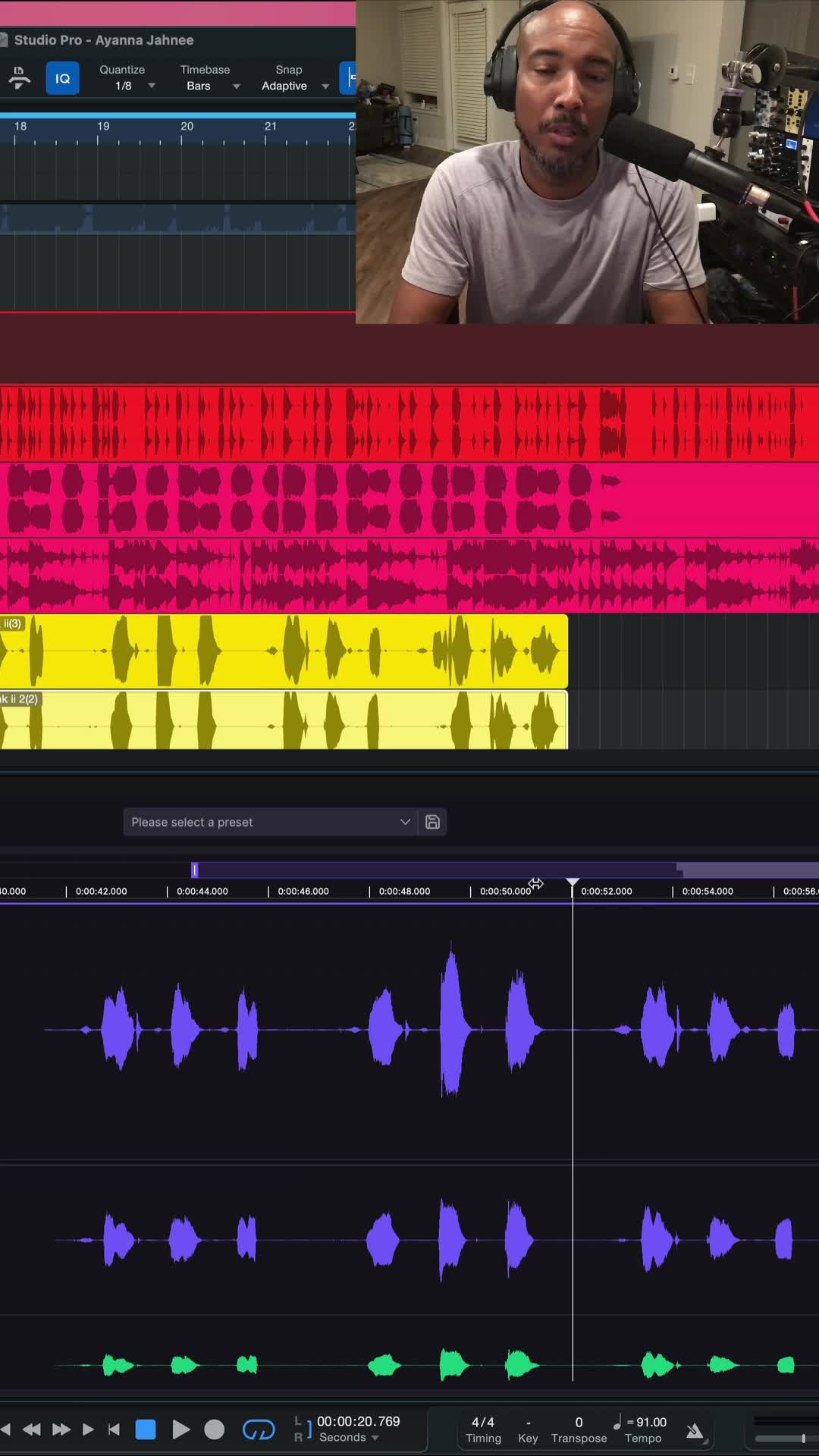Viewport: 819px width, 1456px height.
Task: Click the 00:00:20.769 time display
Action: (x=358, y=1421)
